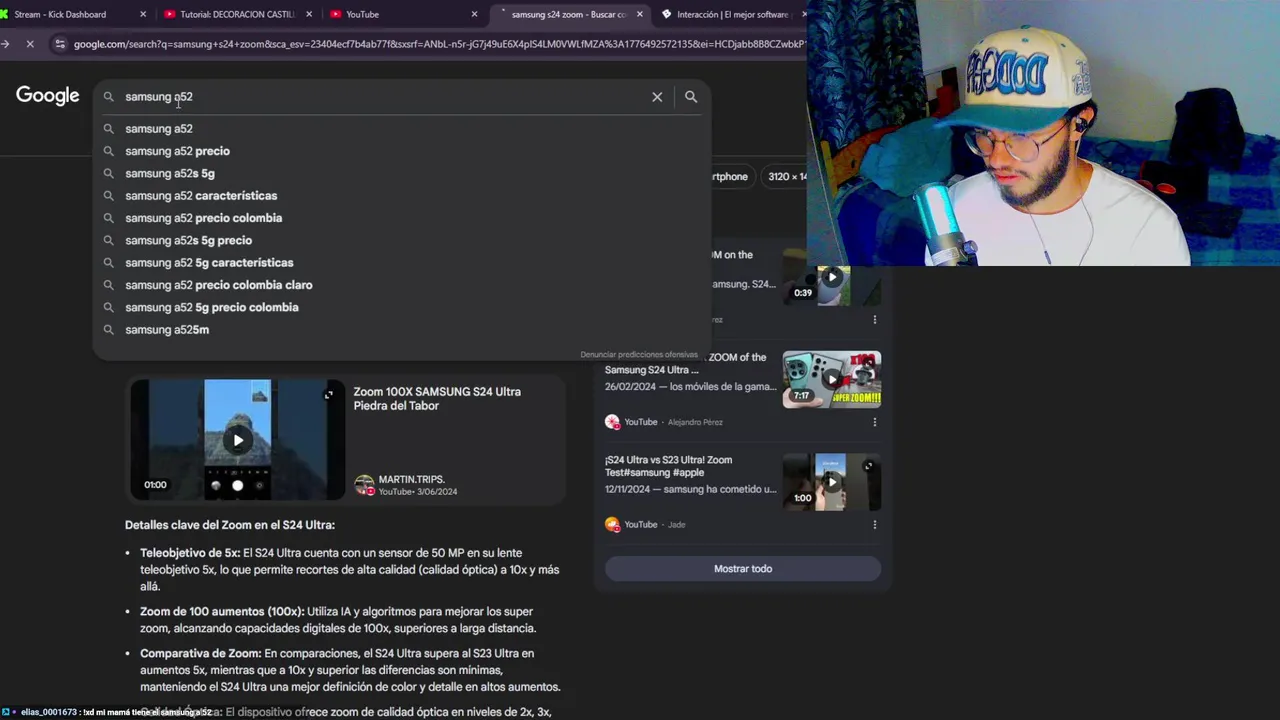The height and width of the screenshot is (720, 1280).
Task: Click "Denunciar predicciones ofensivas" link
Action: 639,355
